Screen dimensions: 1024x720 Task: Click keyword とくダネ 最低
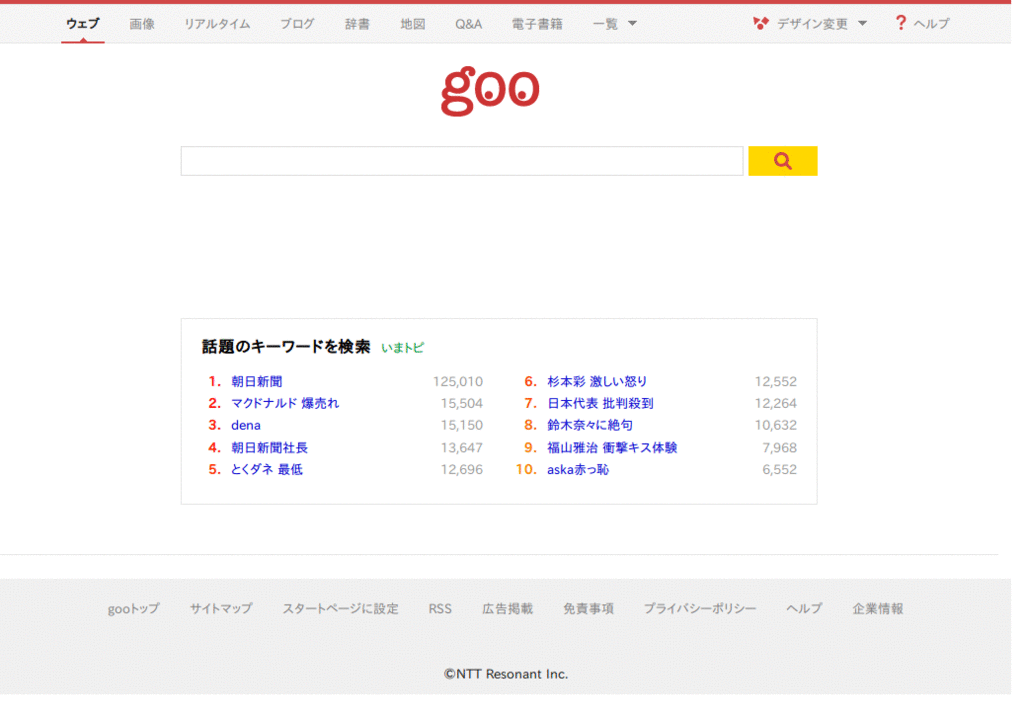[x=266, y=469]
